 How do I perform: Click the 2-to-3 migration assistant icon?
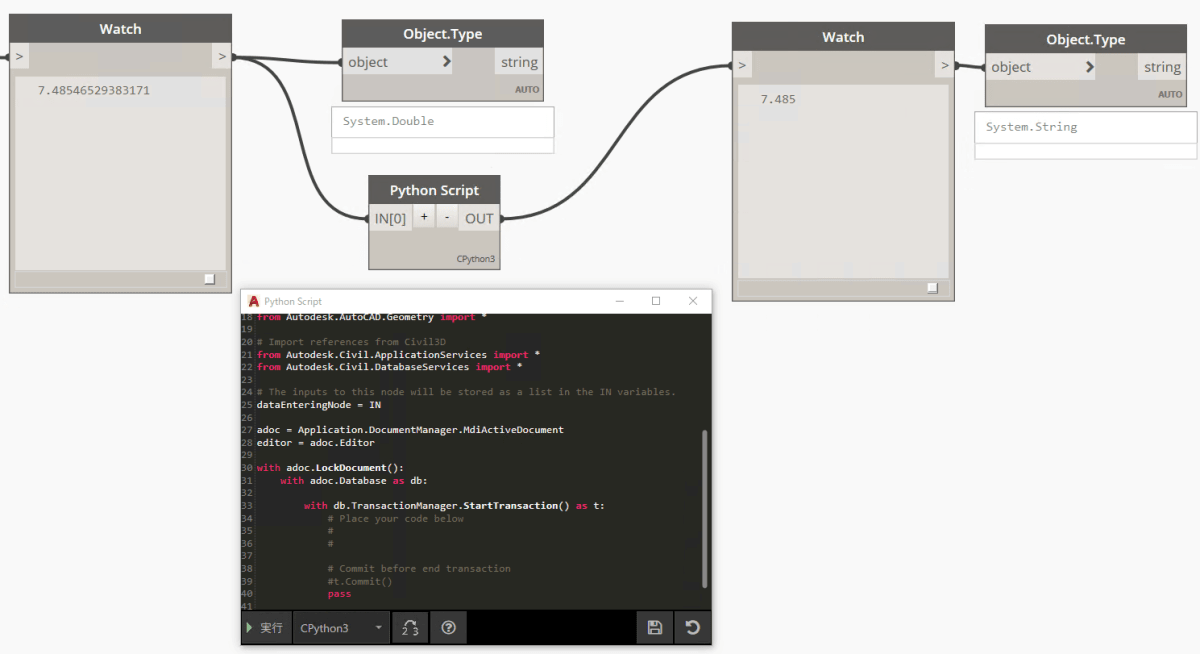[x=410, y=628]
